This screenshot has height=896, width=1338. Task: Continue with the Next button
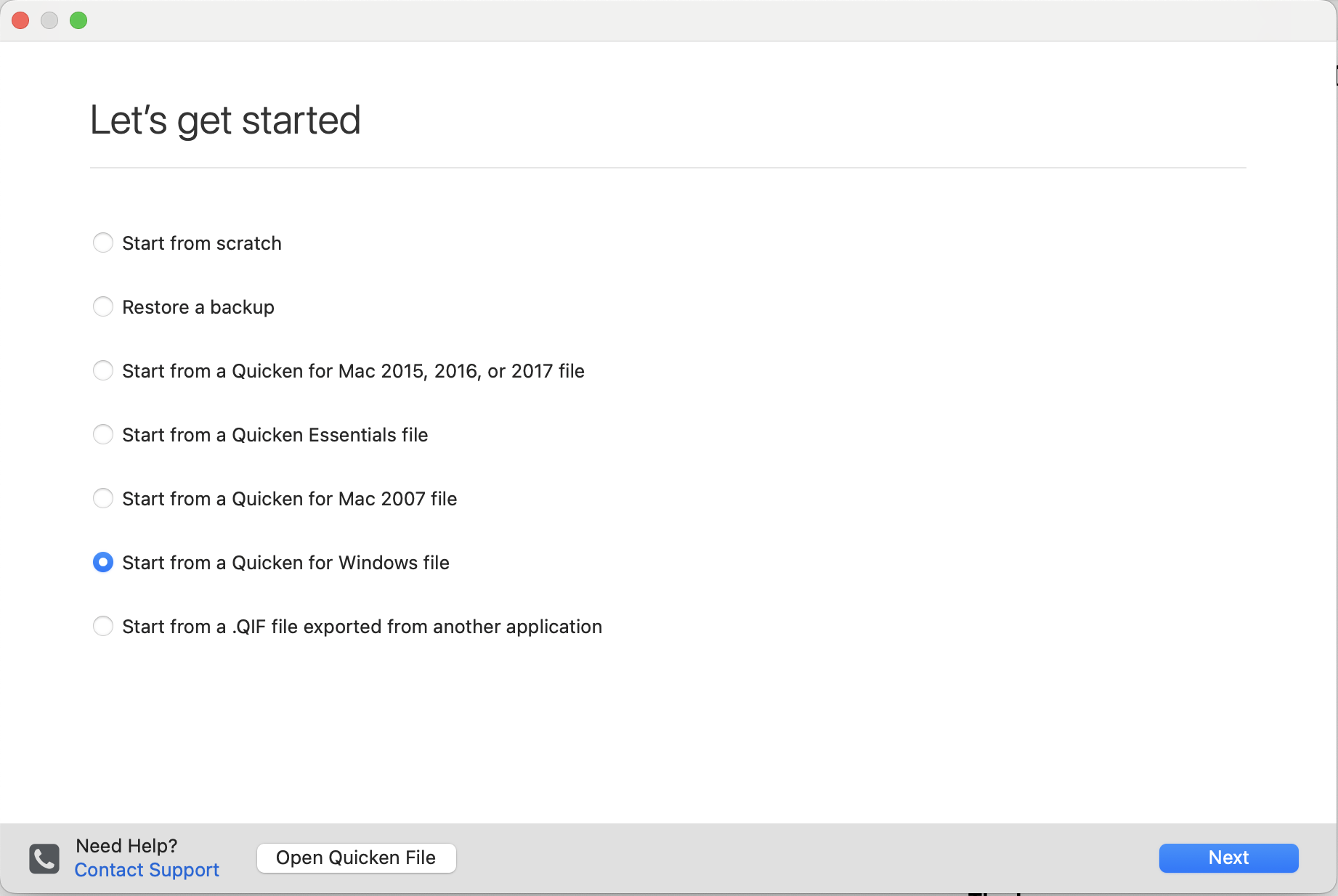(x=1228, y=858)
